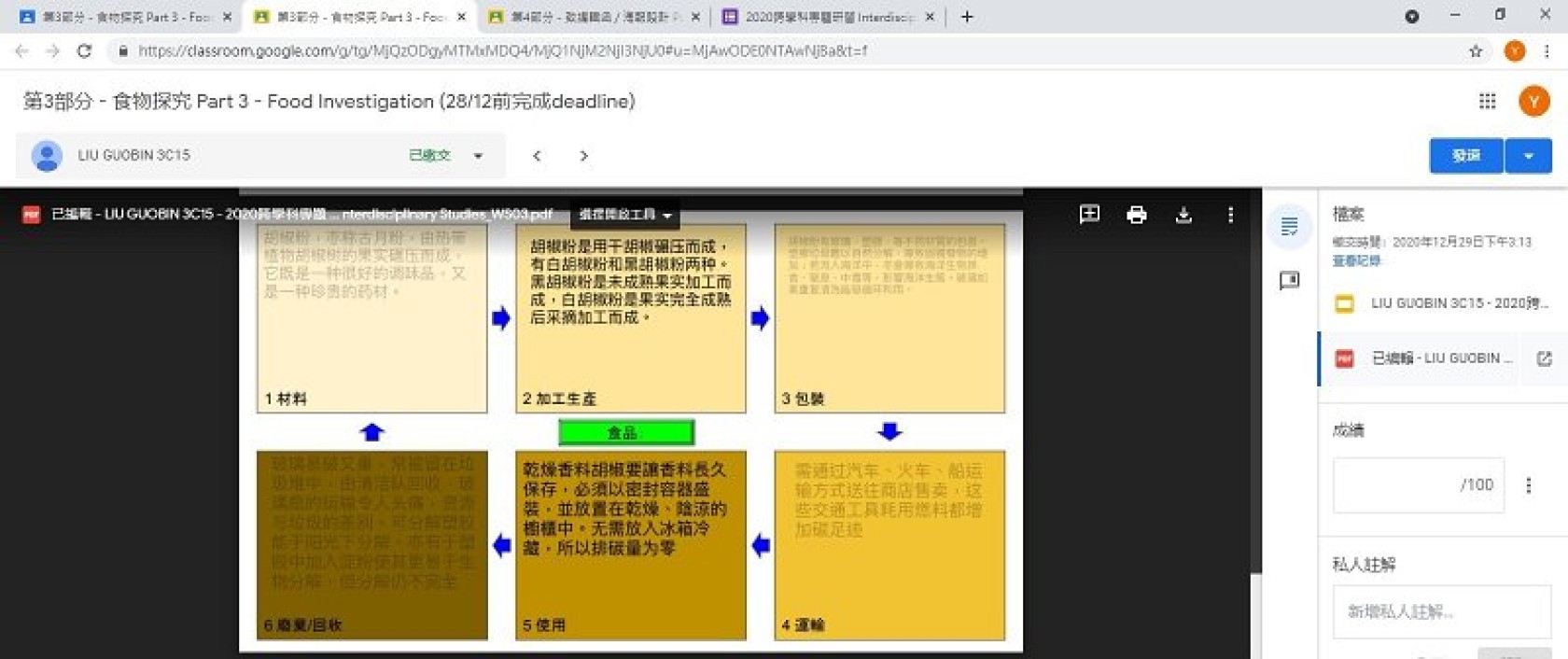
Task: Download the PDF file
Action: click(x=1183, y=215)
